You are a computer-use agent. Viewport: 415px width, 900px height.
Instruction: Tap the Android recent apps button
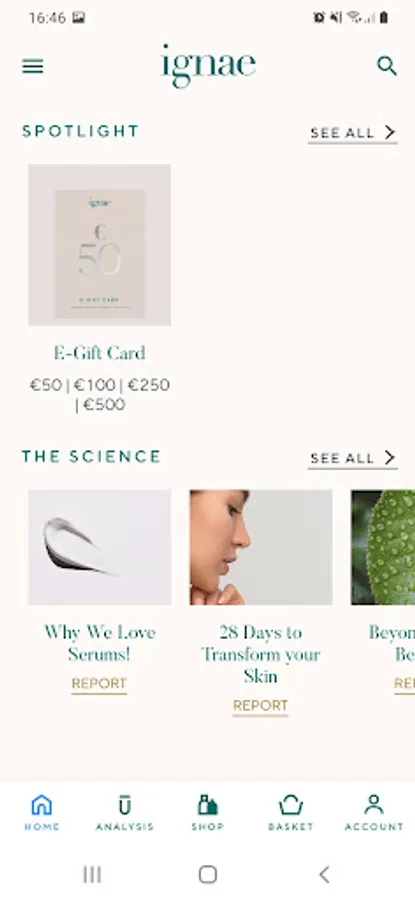92,875
